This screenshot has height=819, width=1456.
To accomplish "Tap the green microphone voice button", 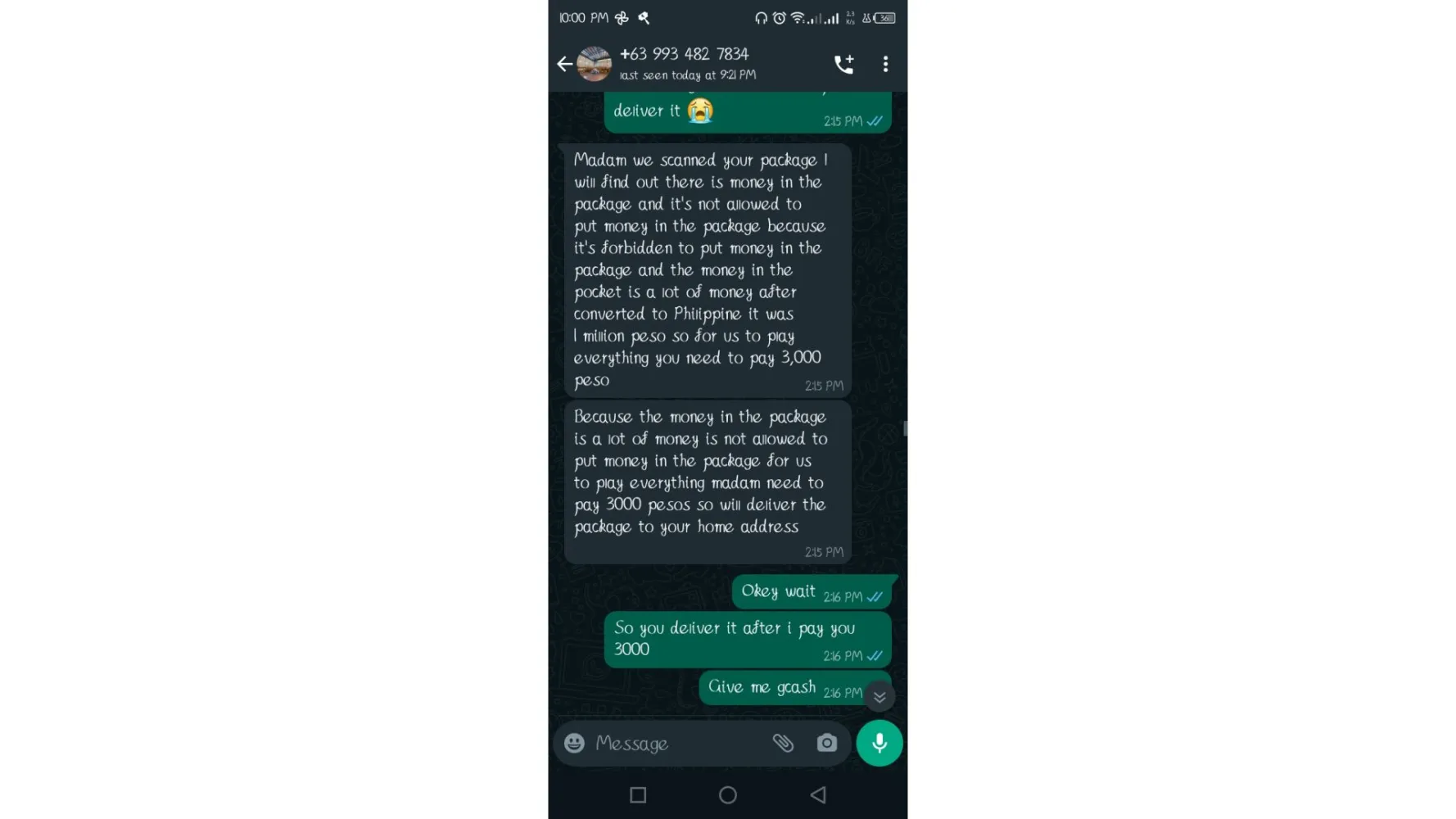I will click(x=879, y=743).
